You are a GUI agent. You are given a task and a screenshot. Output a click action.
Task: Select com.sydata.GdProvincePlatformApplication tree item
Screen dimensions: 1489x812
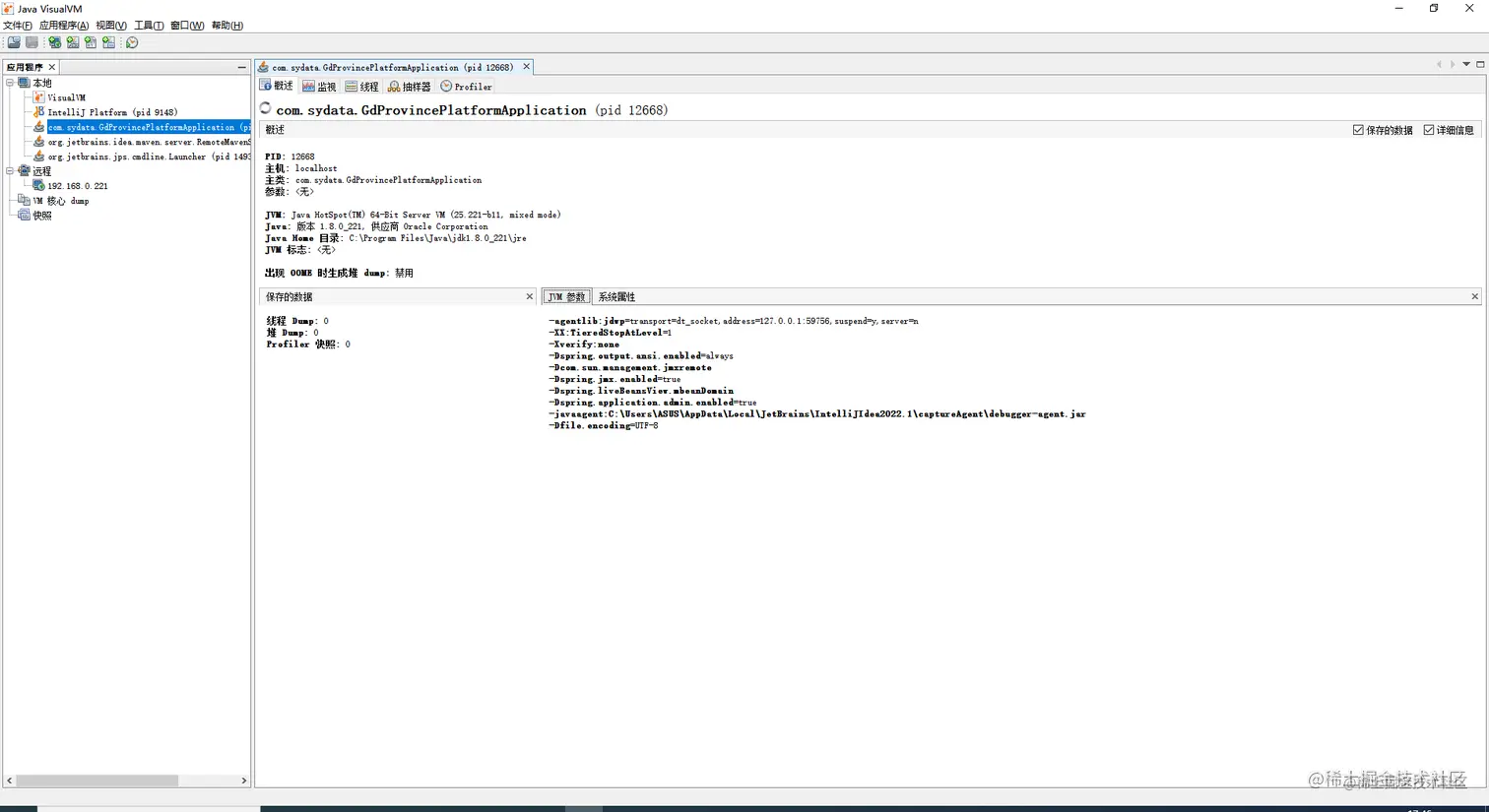(x=148, y=127)
